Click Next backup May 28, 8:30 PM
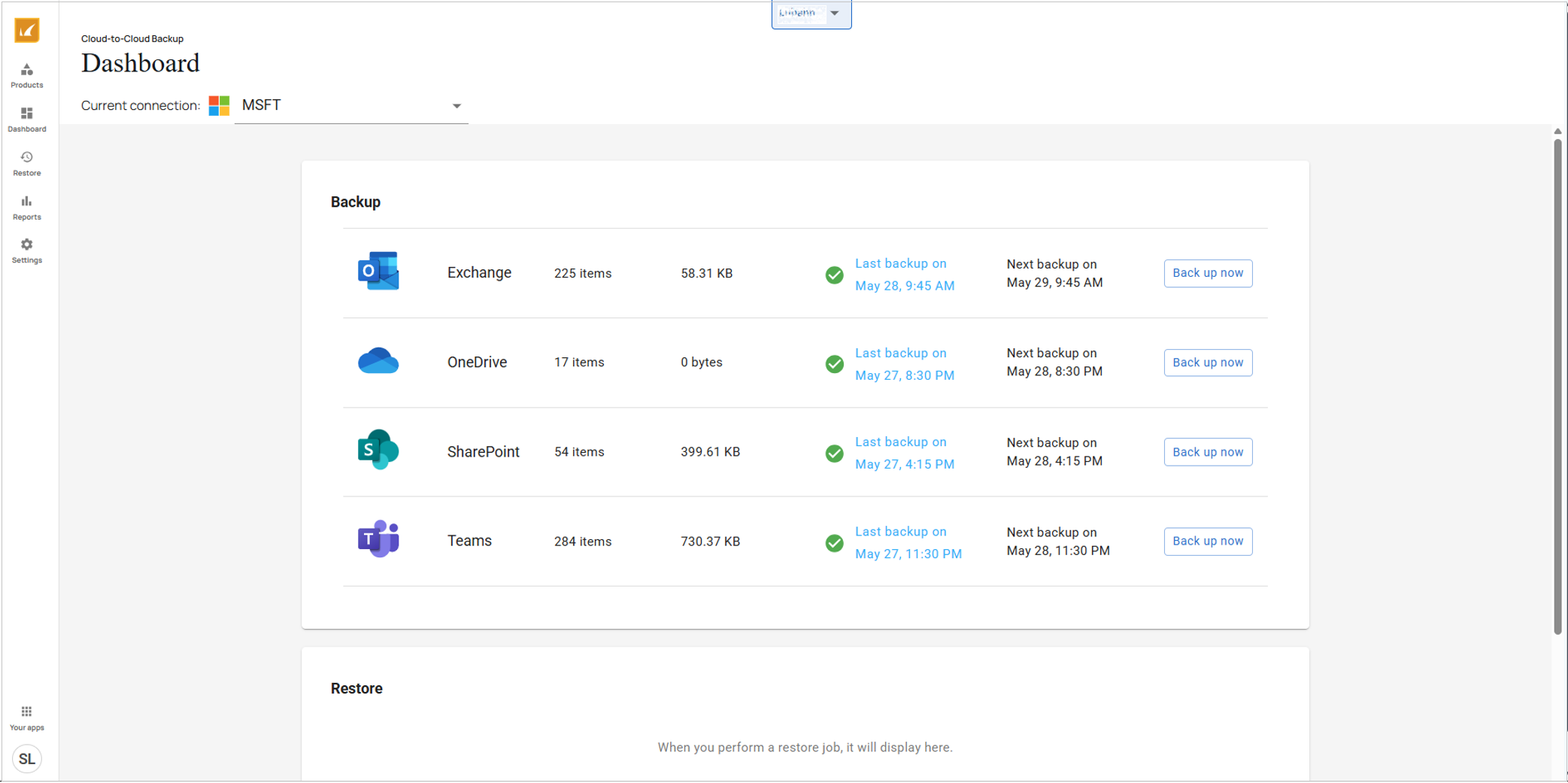Viewport: 1568px width, 783px height. pyautogui.click(x=1054, y=362)
